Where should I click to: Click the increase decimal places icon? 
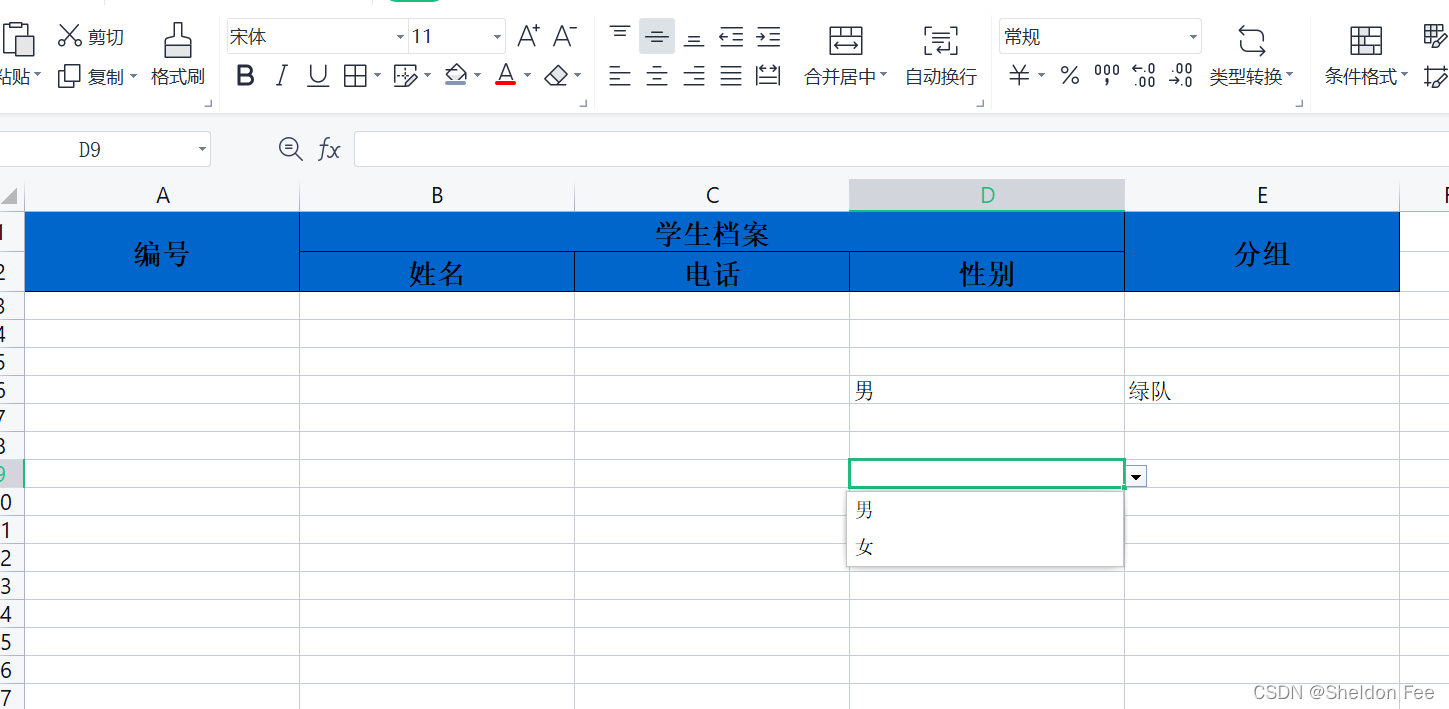point(1143,76)
